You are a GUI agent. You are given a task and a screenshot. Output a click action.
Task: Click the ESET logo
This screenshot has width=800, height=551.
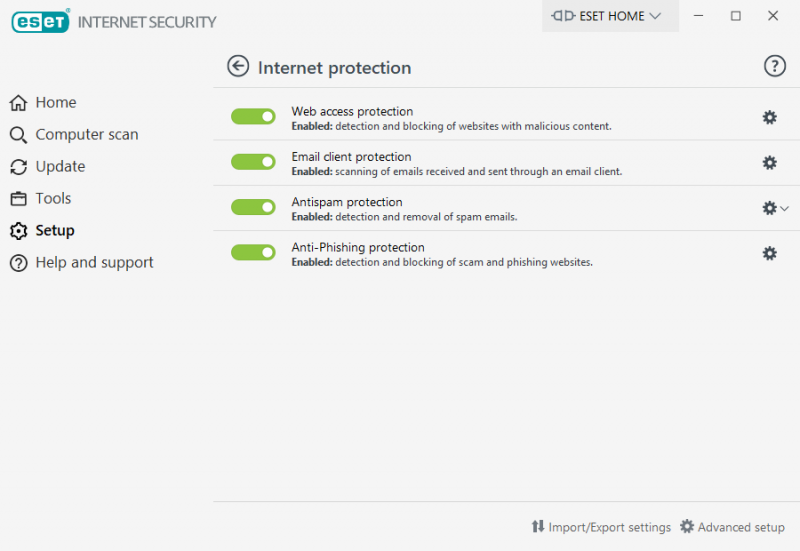[x=40, y=21]
